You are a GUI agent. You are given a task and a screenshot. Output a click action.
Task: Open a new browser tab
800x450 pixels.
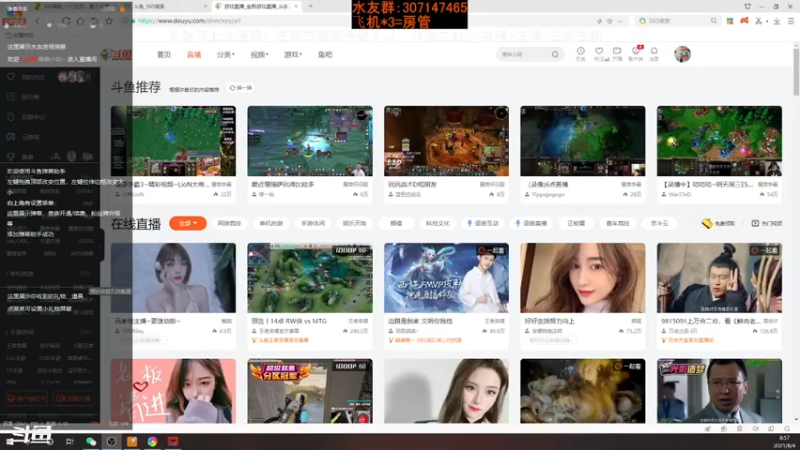(x=310, y=6)
